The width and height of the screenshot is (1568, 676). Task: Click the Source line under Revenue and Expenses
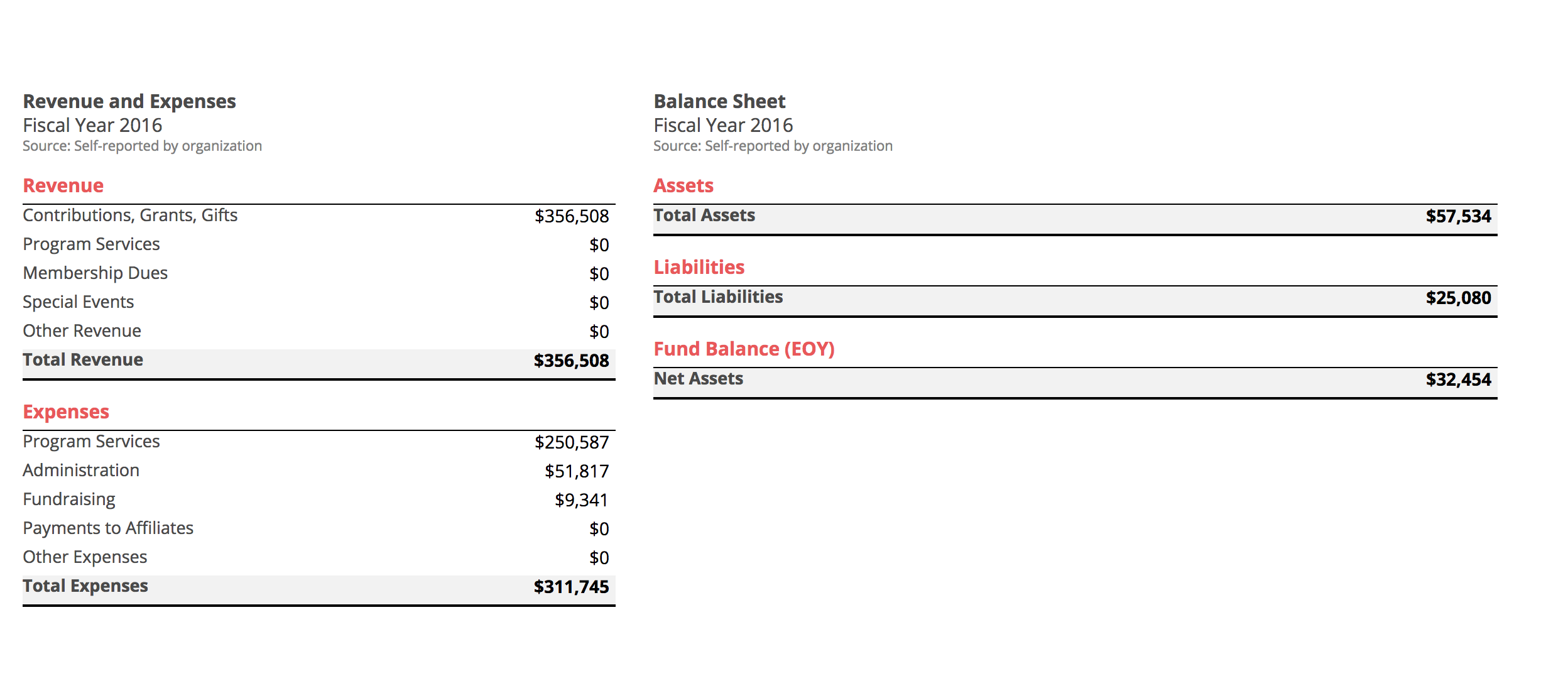click(143, 146)
